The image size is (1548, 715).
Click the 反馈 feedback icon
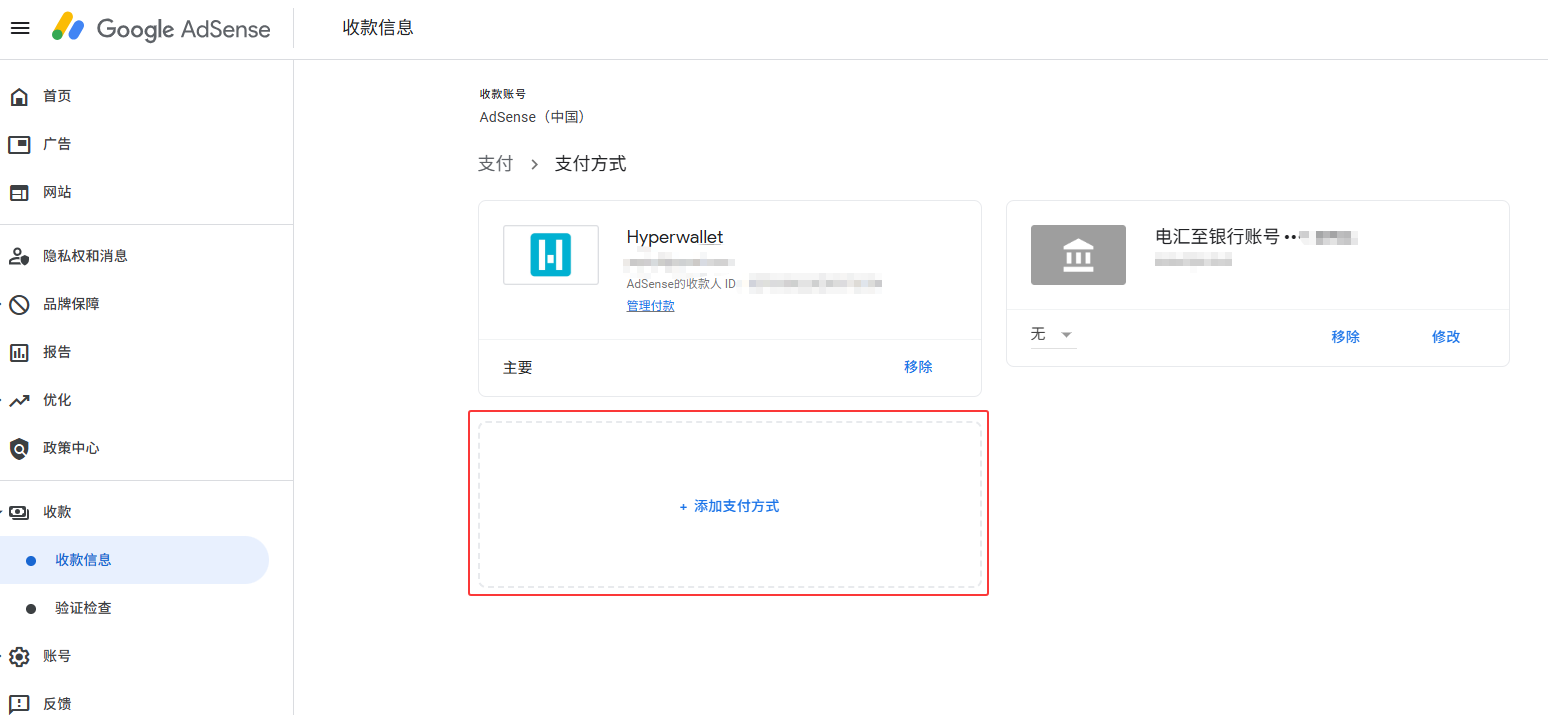point(19,704)
